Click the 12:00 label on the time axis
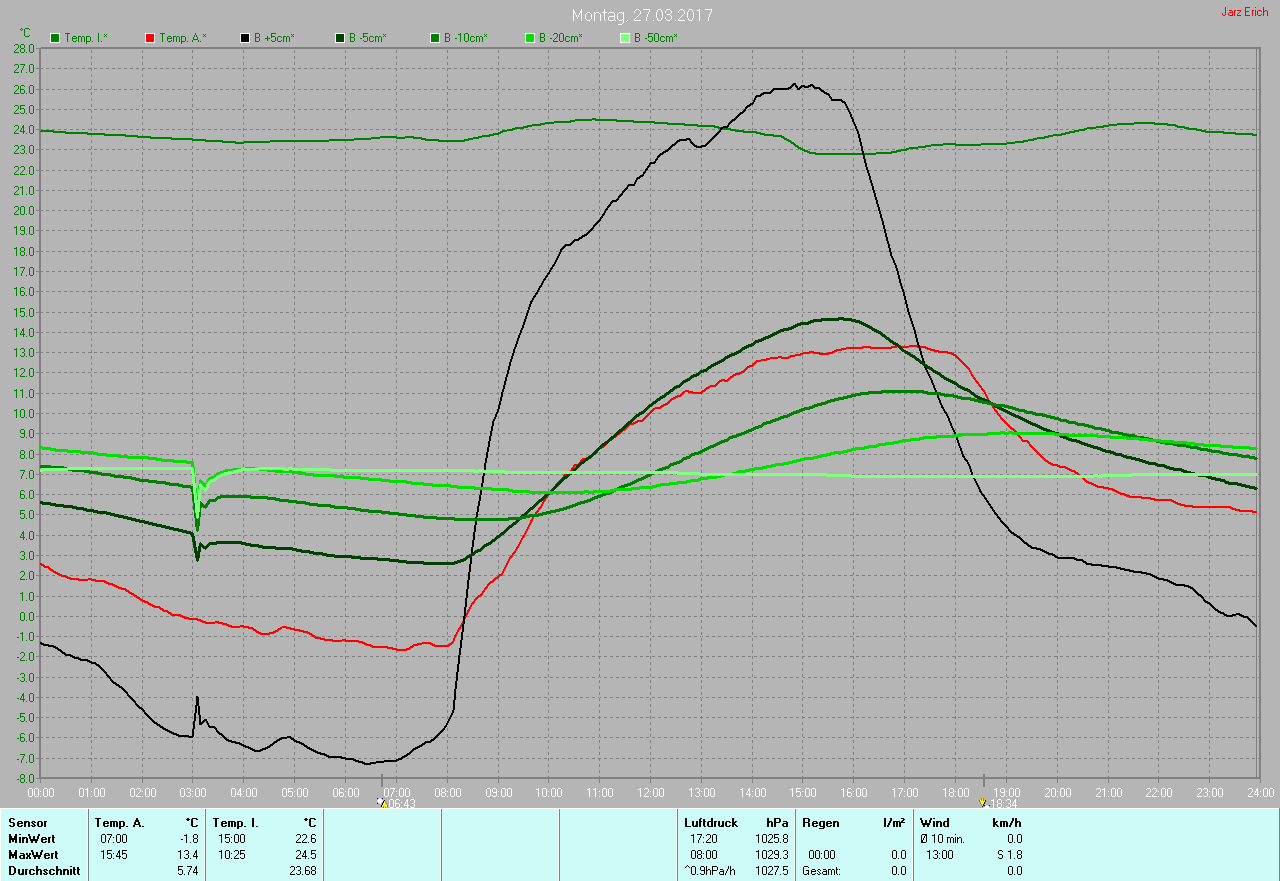 click(x=650, y=793)
